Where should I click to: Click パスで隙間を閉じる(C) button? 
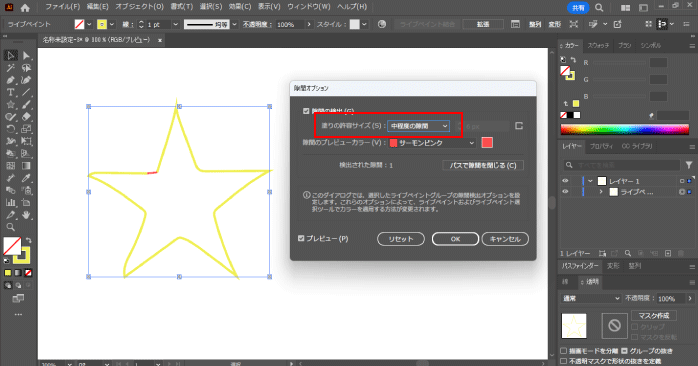pos(483,165)
